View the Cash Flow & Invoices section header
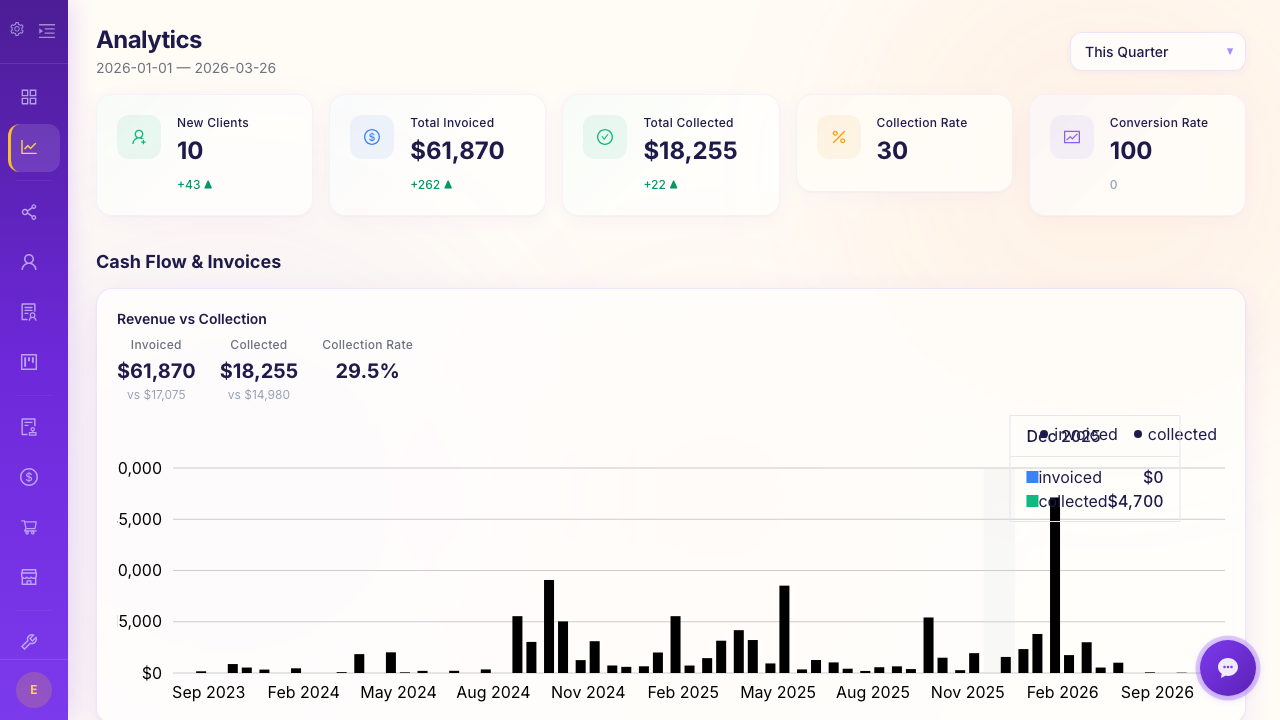The width and height of the screenshot is (1280, 720). tap(188, 261)
